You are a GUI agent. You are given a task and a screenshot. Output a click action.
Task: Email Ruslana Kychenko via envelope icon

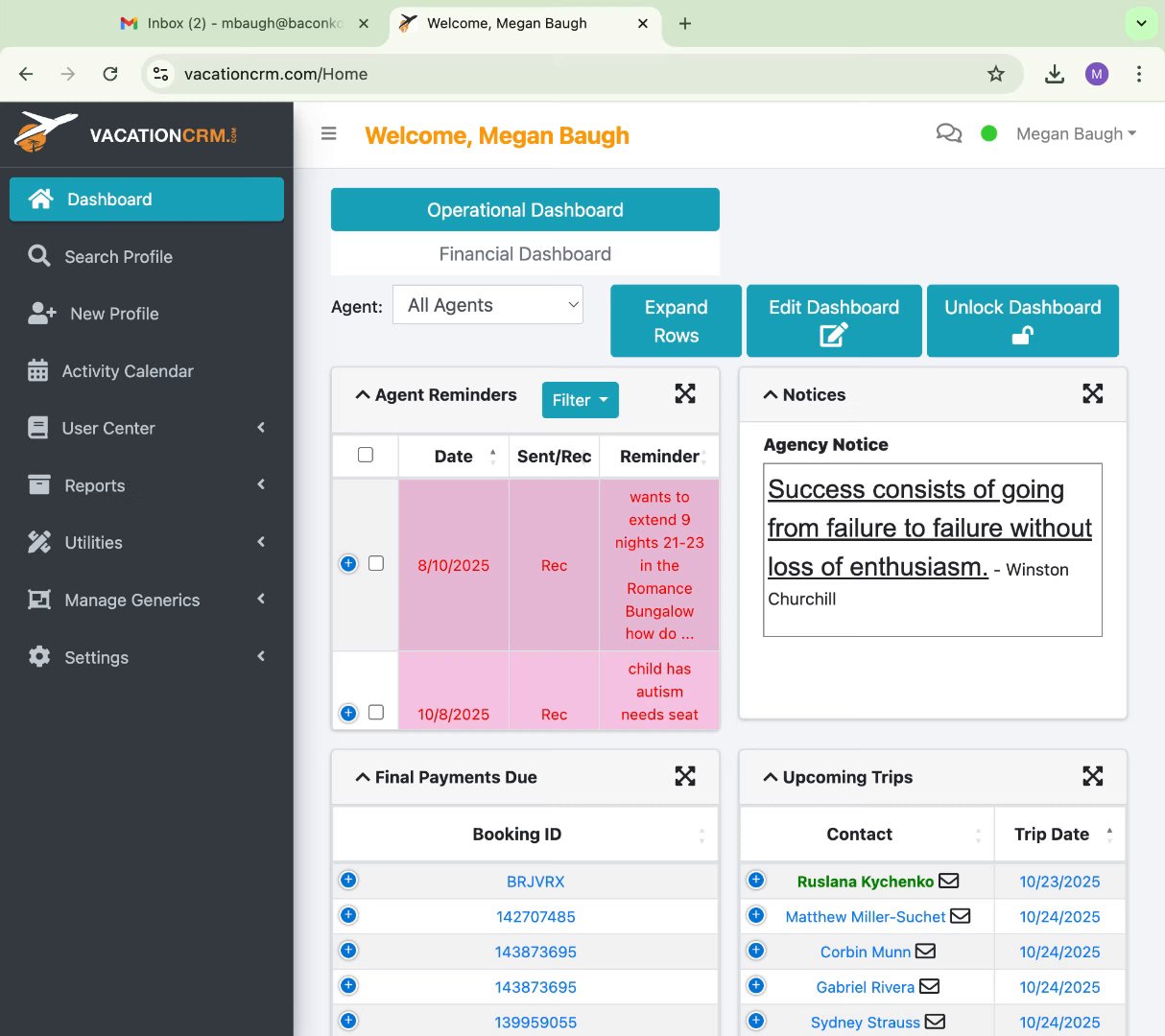[948, 880]
